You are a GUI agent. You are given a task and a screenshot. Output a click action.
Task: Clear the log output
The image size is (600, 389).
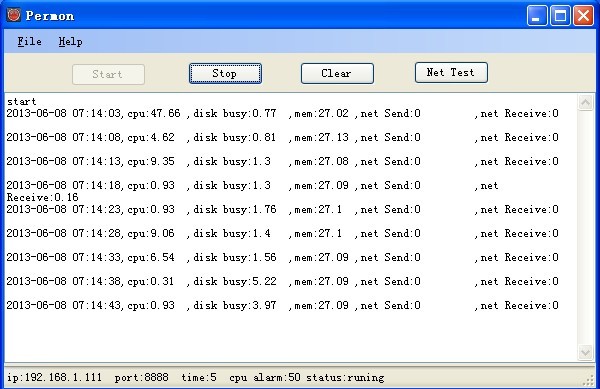pyautogui.click(x=337, y=73)
